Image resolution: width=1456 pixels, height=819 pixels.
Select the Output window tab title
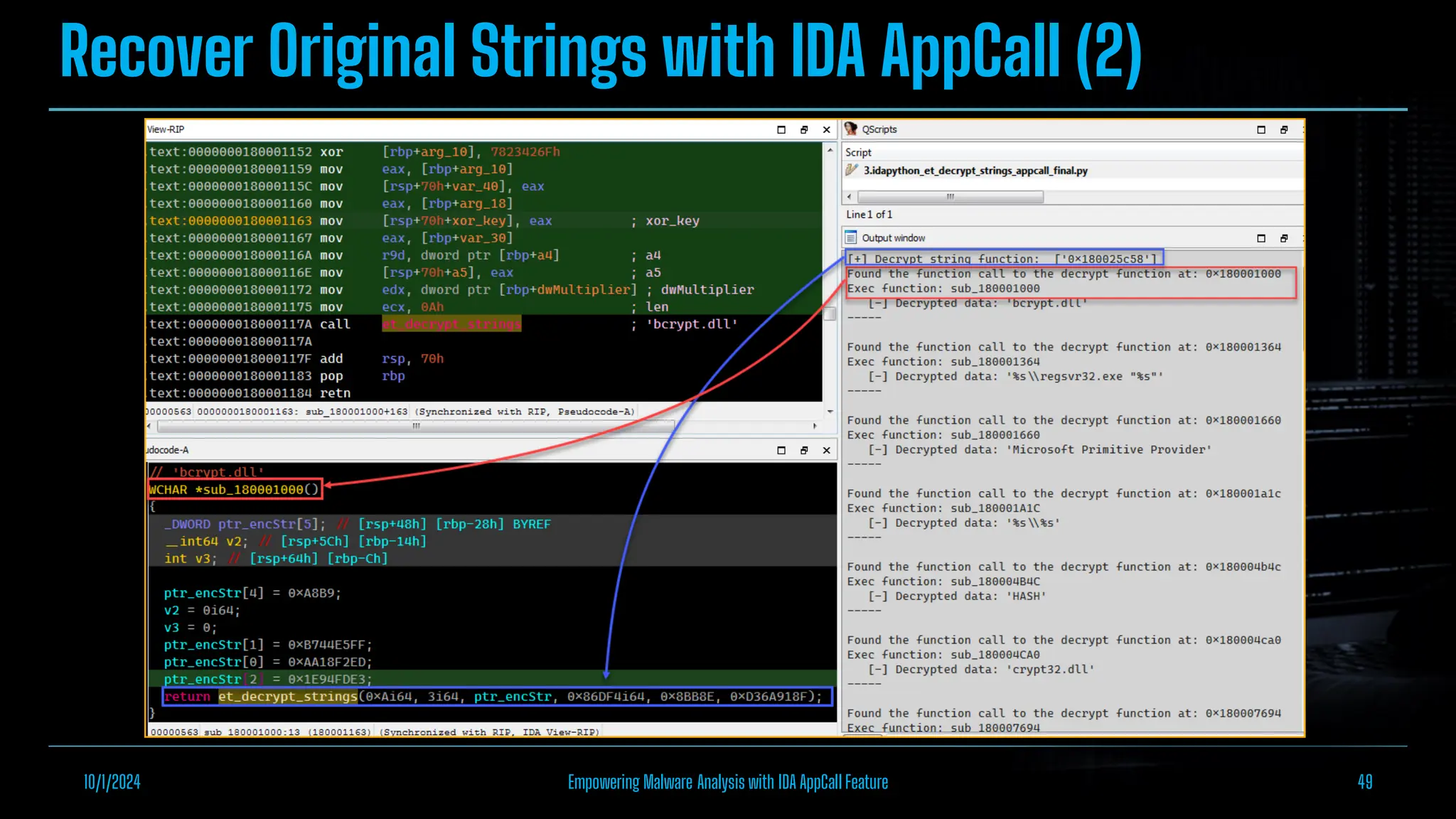894,238
